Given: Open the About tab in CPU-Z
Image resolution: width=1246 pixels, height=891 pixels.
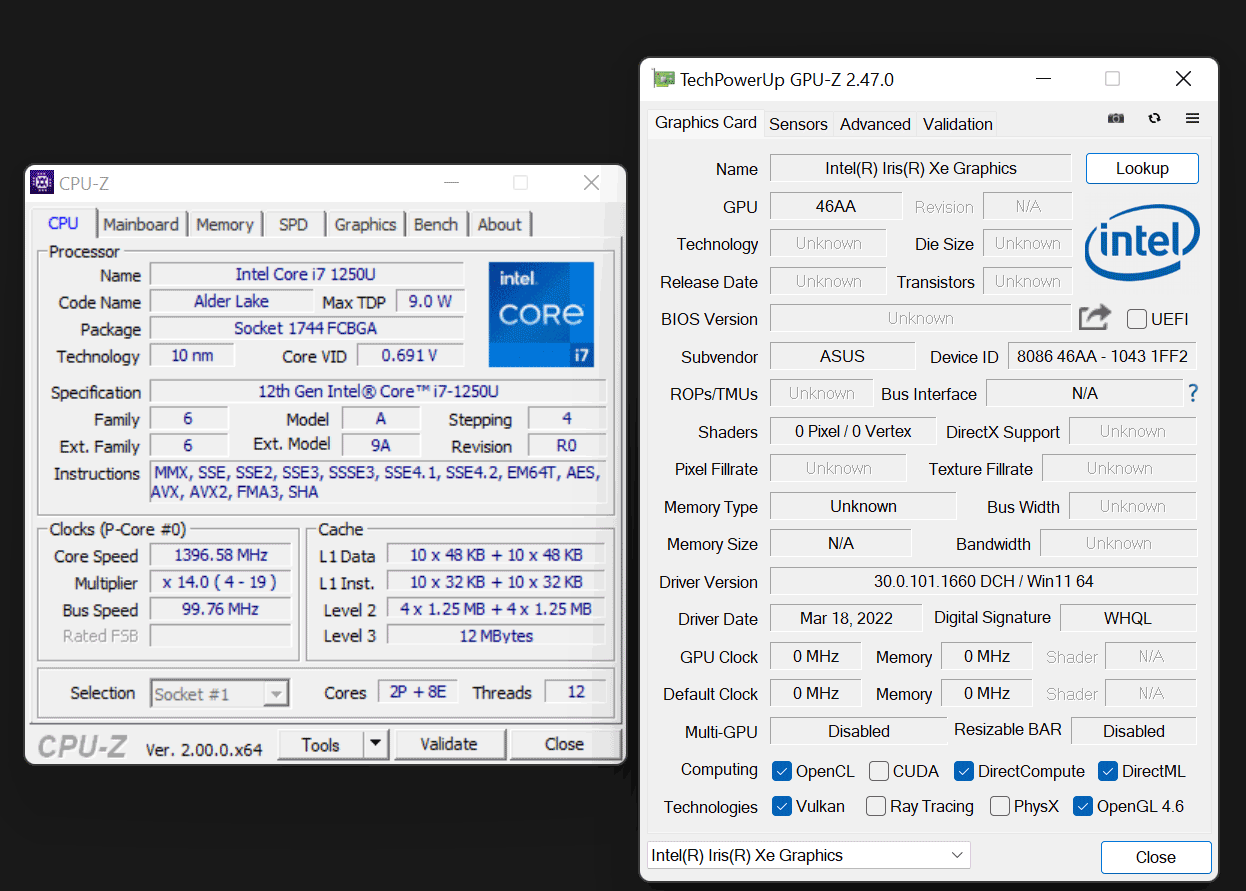Looking at the screenshot, I should coord(500,224).
